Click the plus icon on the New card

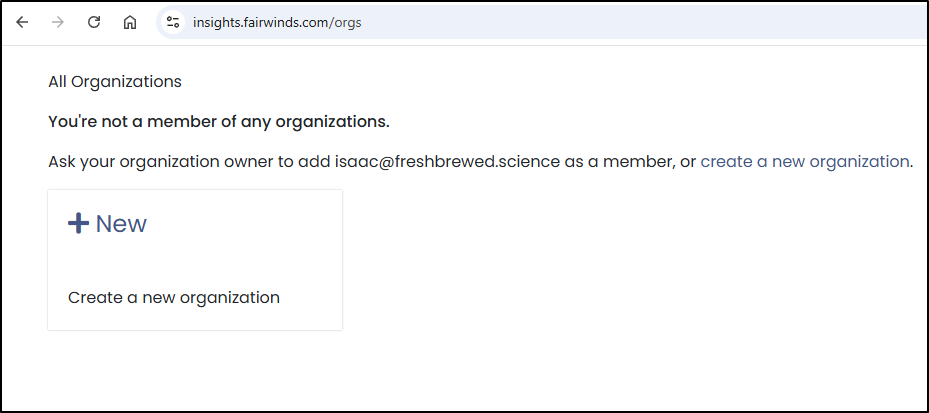[x=78, y=223]
